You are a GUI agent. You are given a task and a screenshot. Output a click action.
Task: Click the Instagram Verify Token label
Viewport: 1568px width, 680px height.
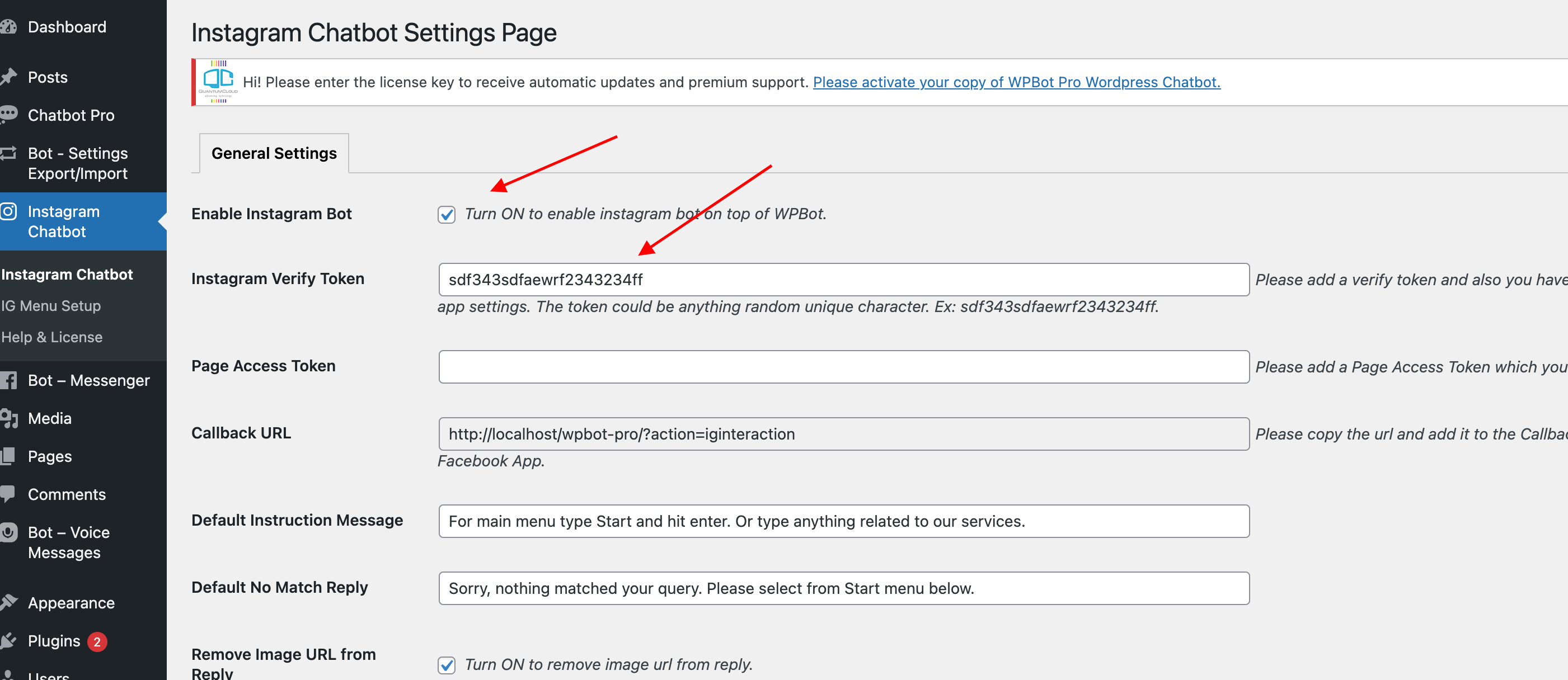(278, 278)
